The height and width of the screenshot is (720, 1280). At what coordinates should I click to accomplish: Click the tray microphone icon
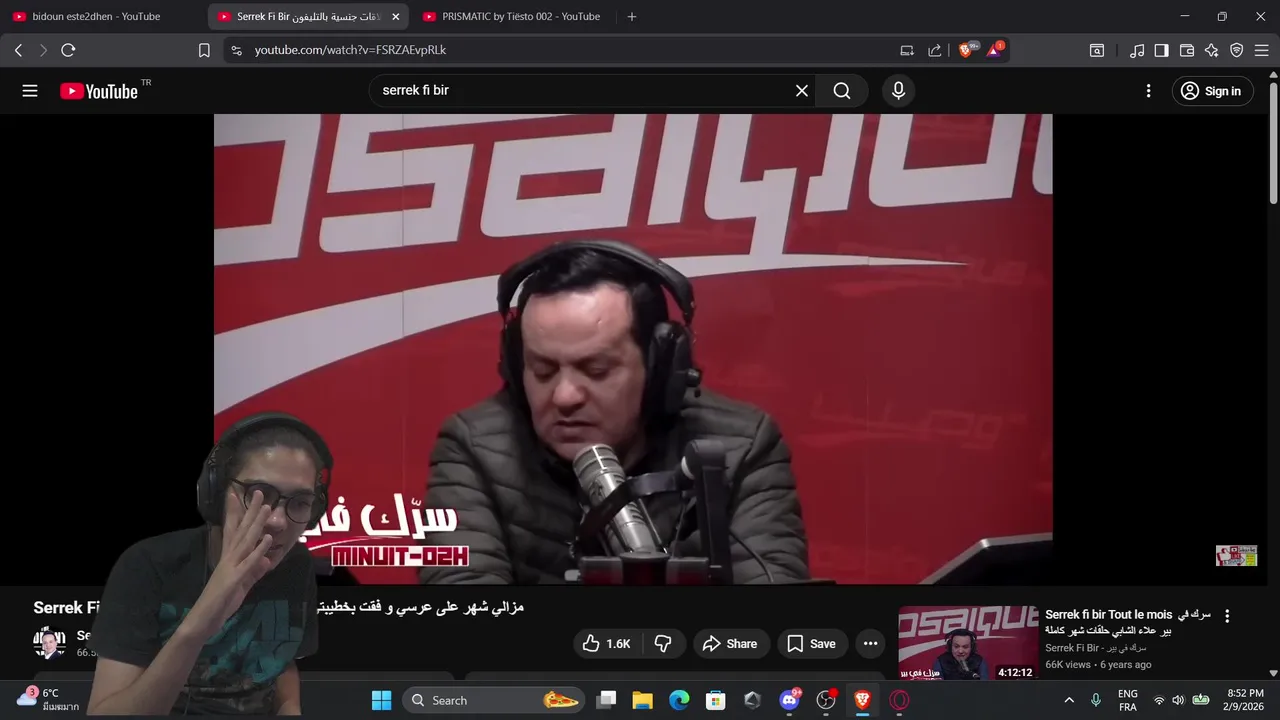(x=1096, y=700)
